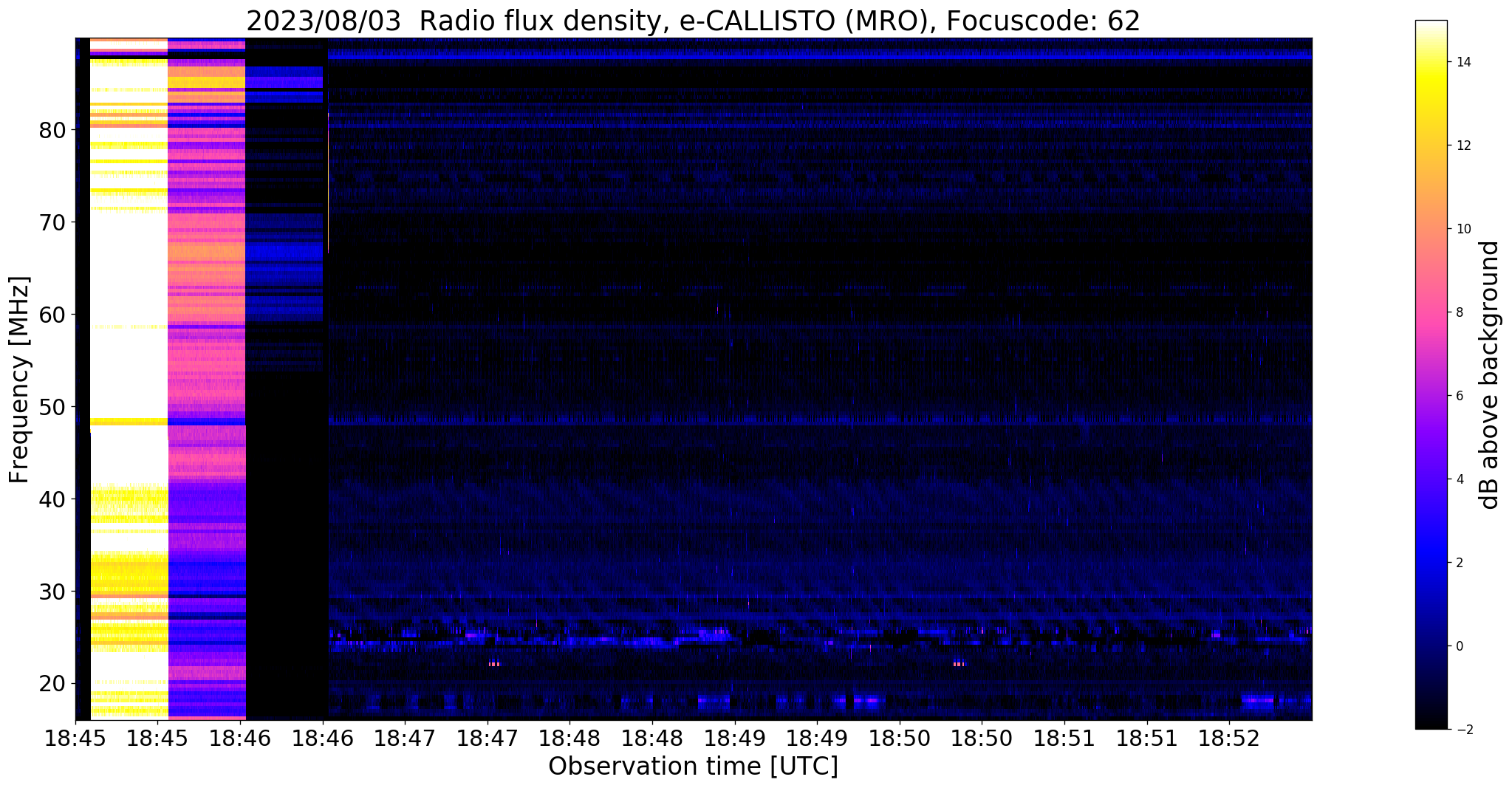Click the colorbar tick value 8

tap(1459, 312)
